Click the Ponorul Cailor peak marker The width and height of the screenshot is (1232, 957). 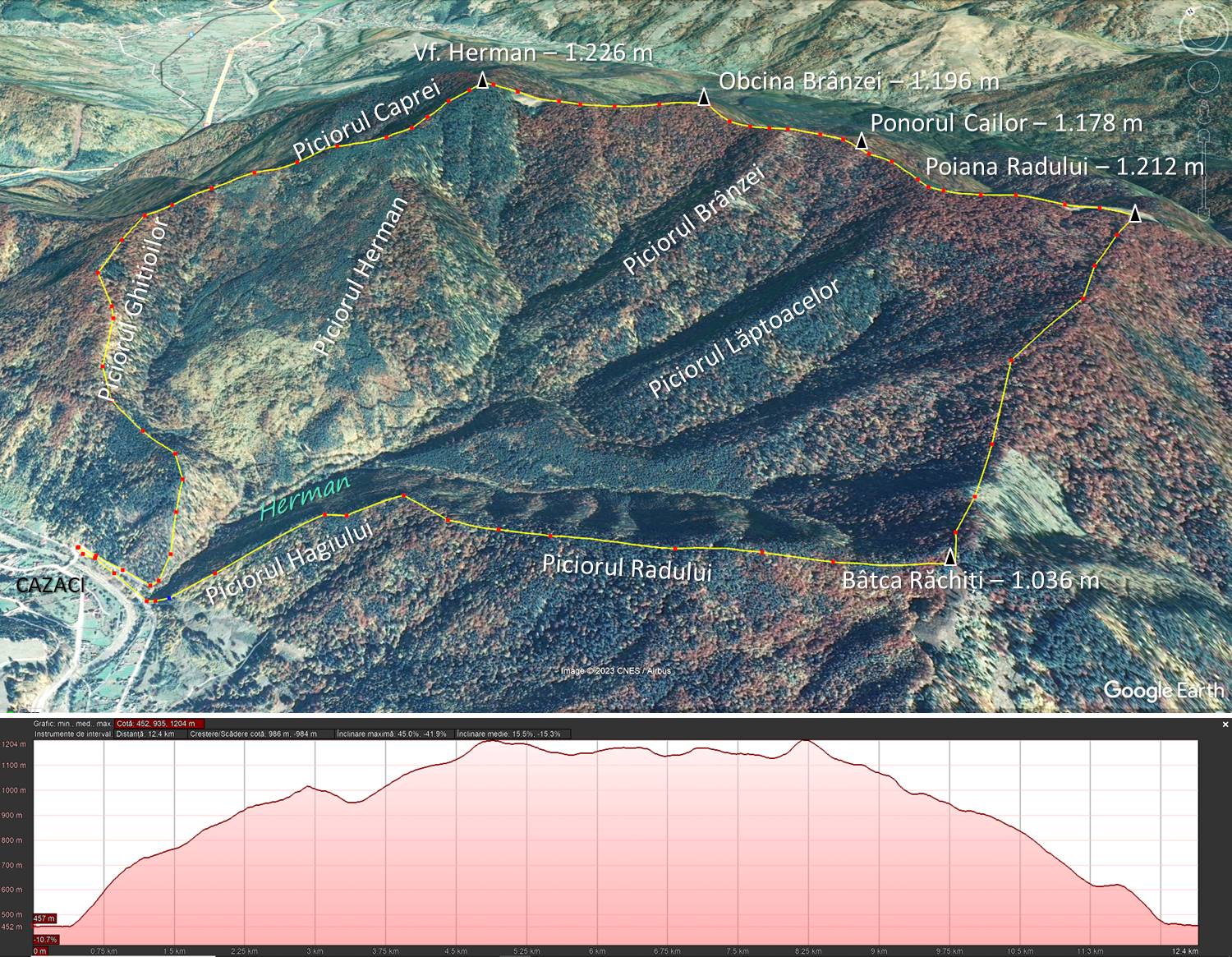[862, 141]
